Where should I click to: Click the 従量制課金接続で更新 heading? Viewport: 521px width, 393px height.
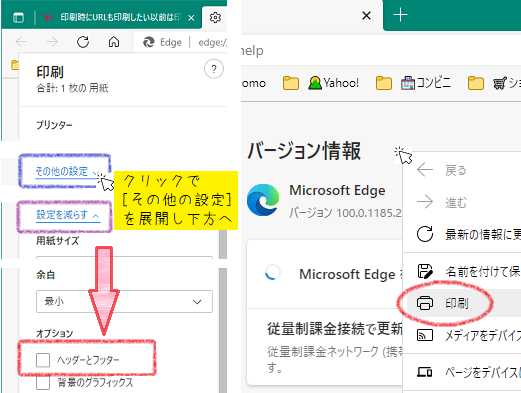tap(335, 329)
